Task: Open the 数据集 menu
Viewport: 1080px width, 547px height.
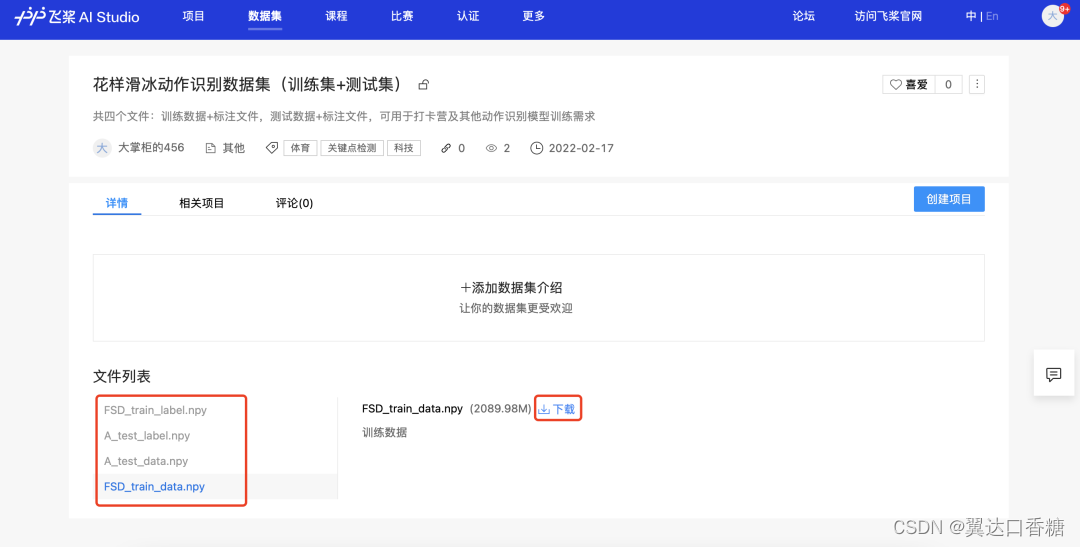Action: tap(264, 16)
